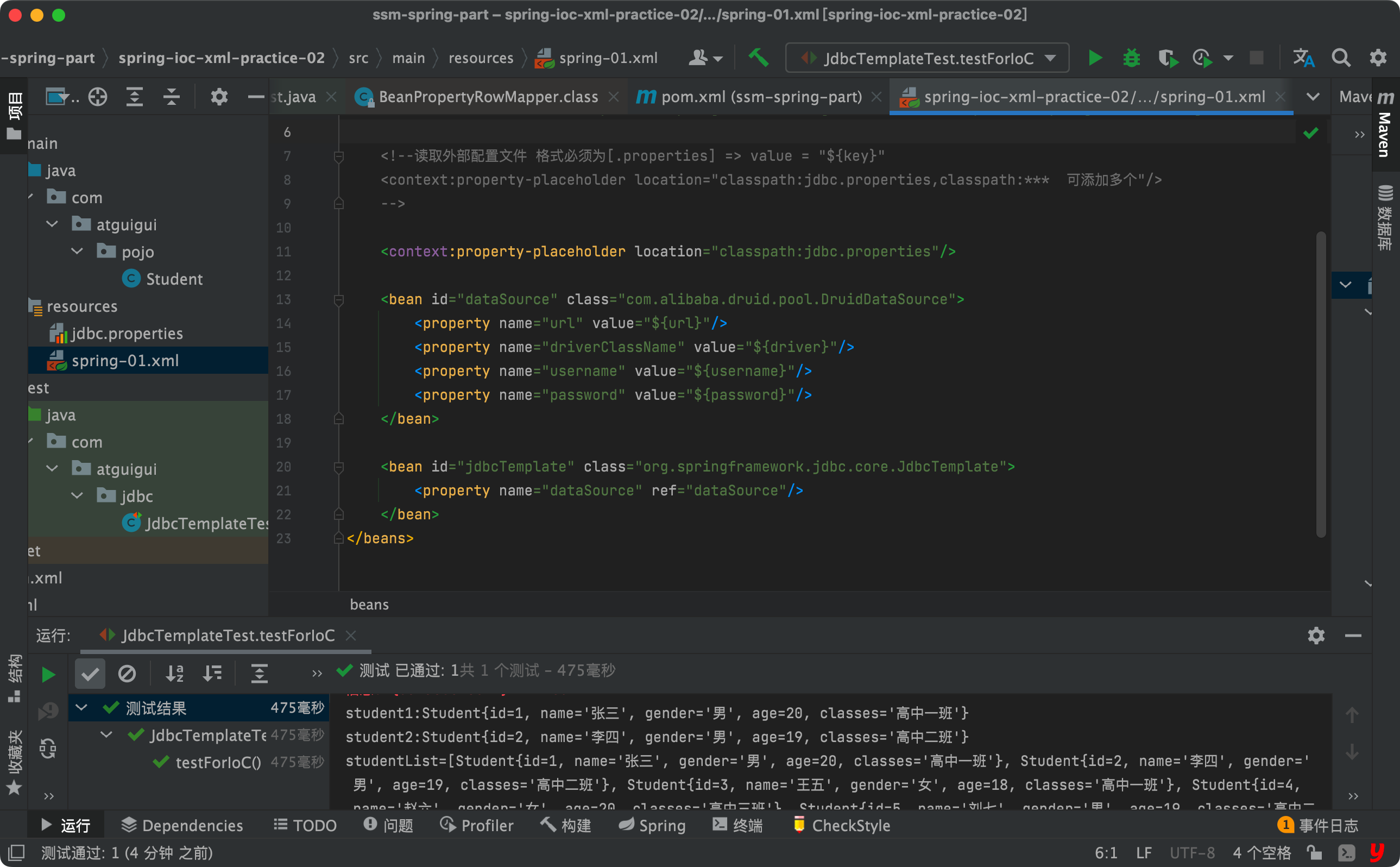This screenshot has height=867, width=1400.
Task: Rerun the test in the run panel
Action: point(48,674)
